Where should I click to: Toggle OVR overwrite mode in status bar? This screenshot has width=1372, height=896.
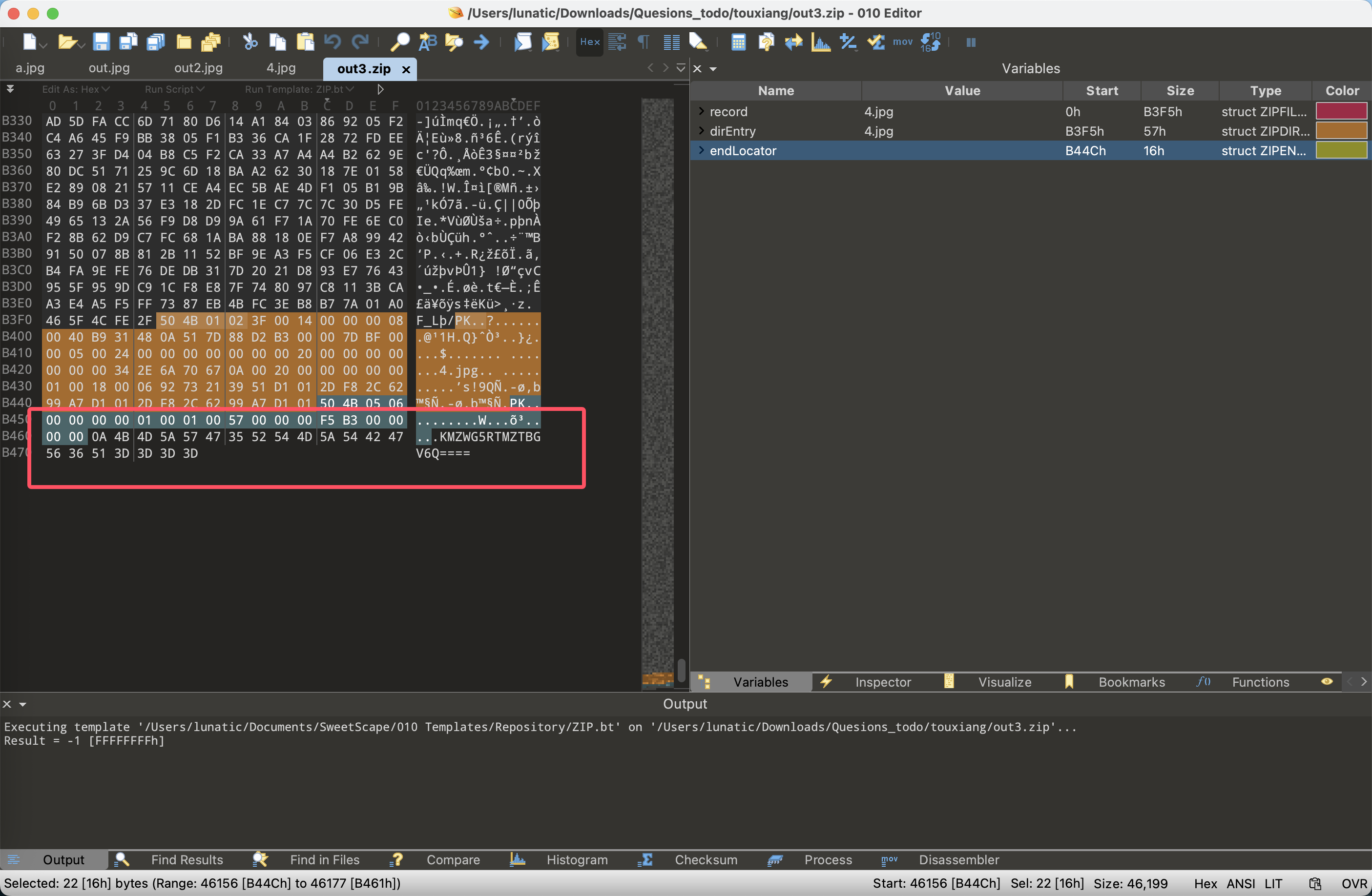[1353, 883]
